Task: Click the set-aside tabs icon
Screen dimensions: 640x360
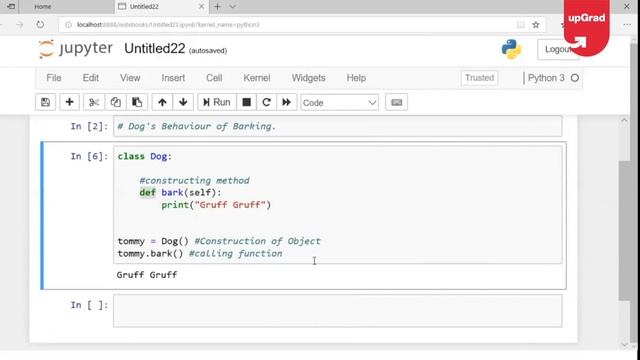Action: 11,7
